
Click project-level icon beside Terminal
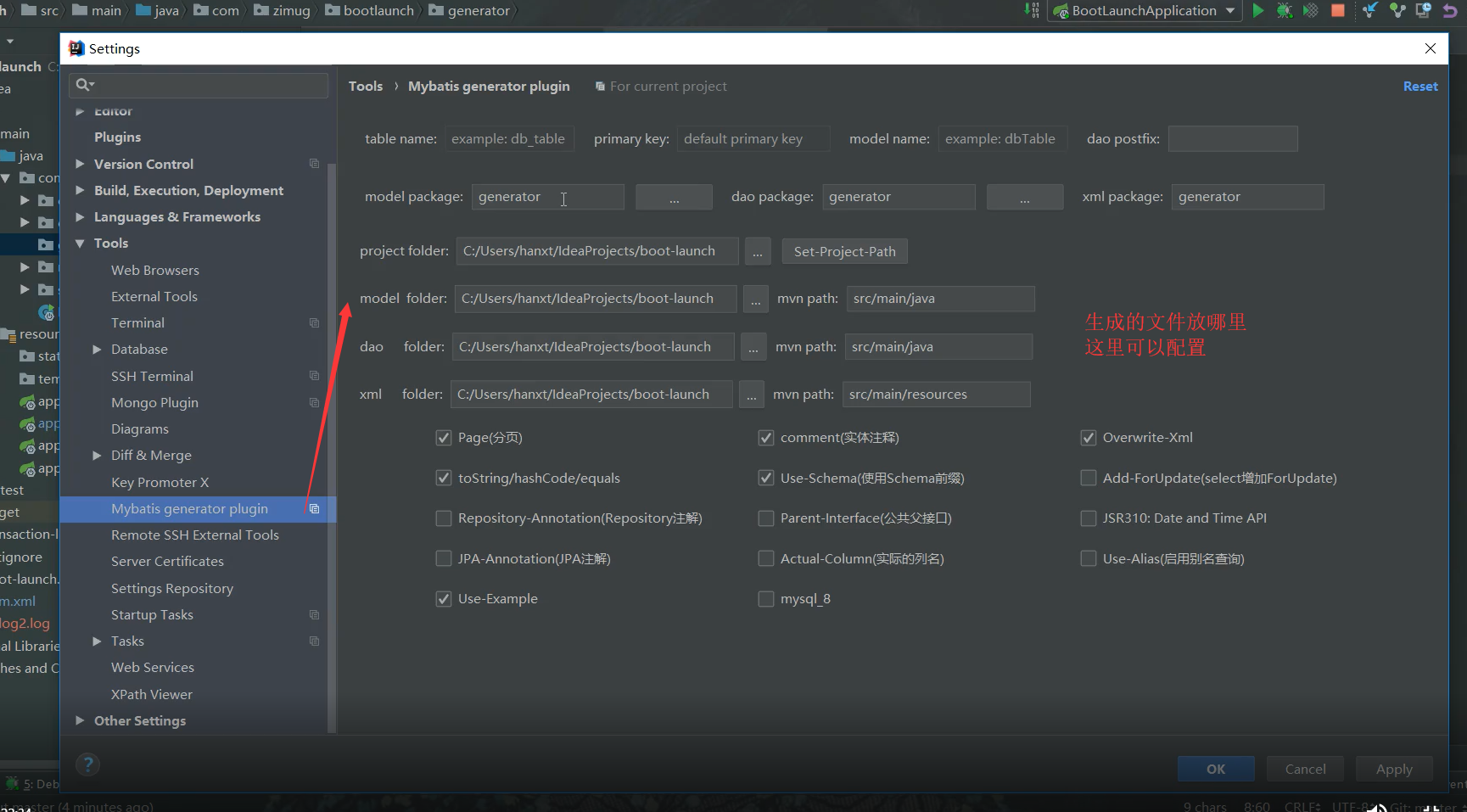[314, 323]
